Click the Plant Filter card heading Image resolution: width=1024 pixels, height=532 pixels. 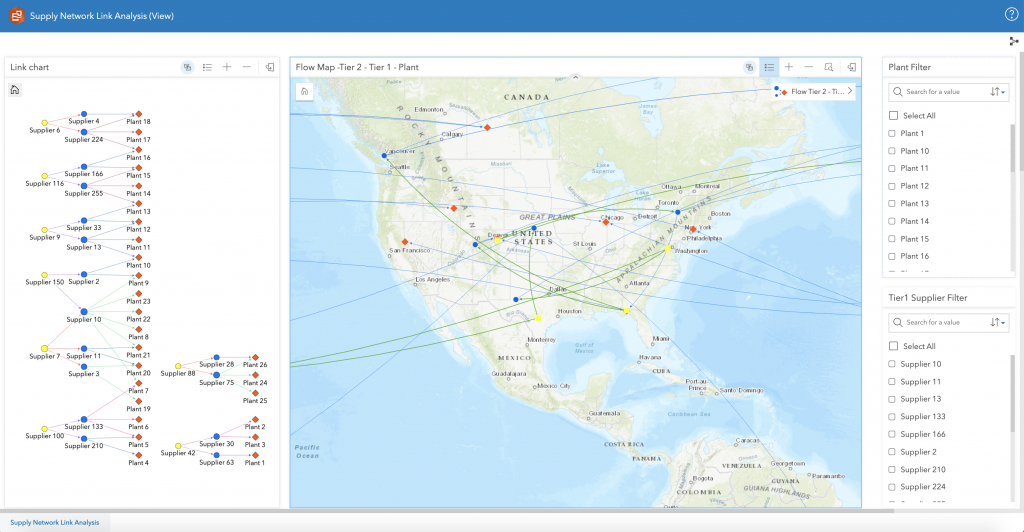pos(909,67)
